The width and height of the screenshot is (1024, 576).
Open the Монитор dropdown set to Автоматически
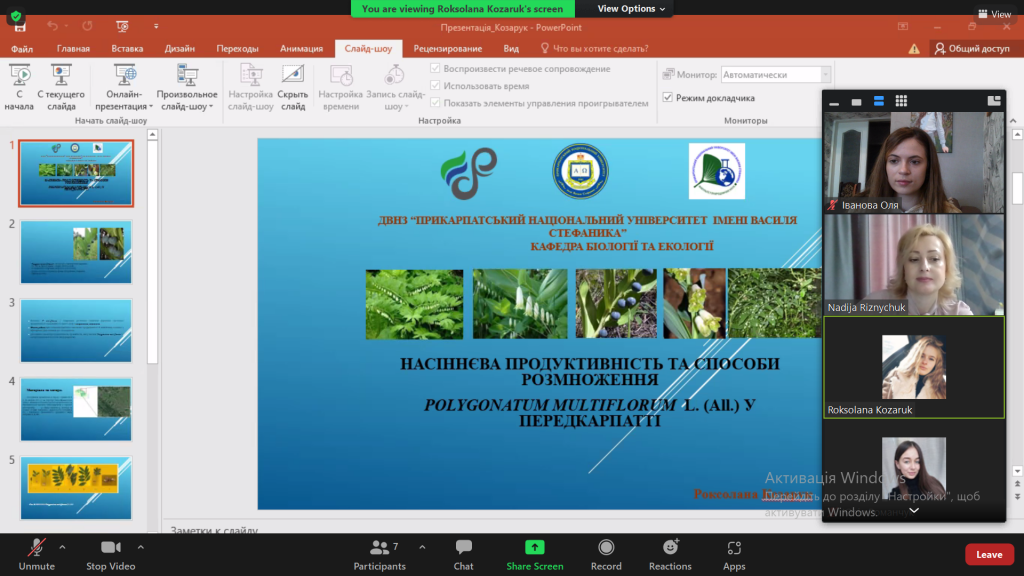[x=776, y=75]
